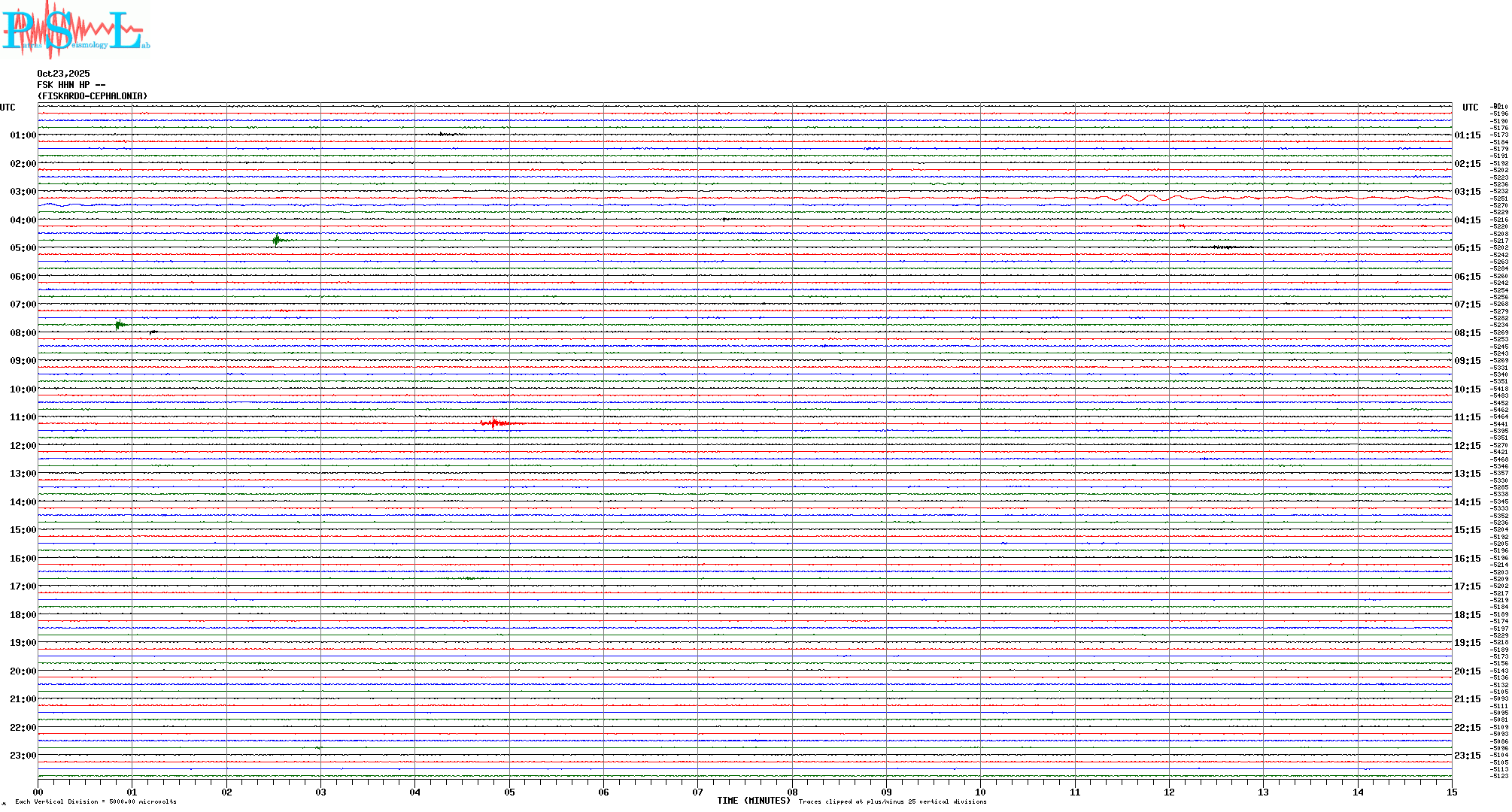This screenshot has width=1512, height=812.
Task: Click the 16:15 label on the right side
Action: click(x=1467, y=559)
